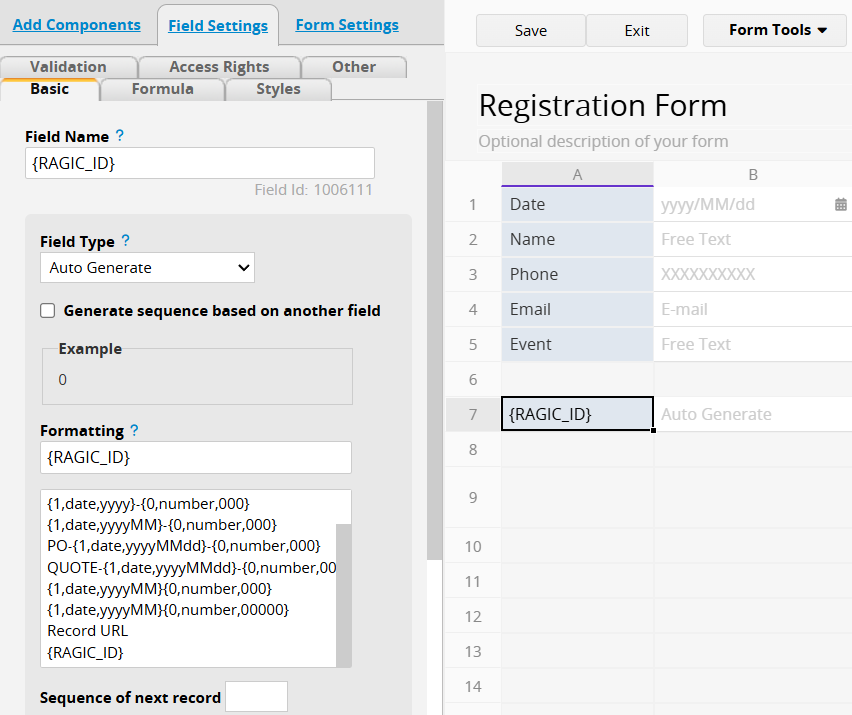Choose the PO- date number format

click(x=184, y=546)
